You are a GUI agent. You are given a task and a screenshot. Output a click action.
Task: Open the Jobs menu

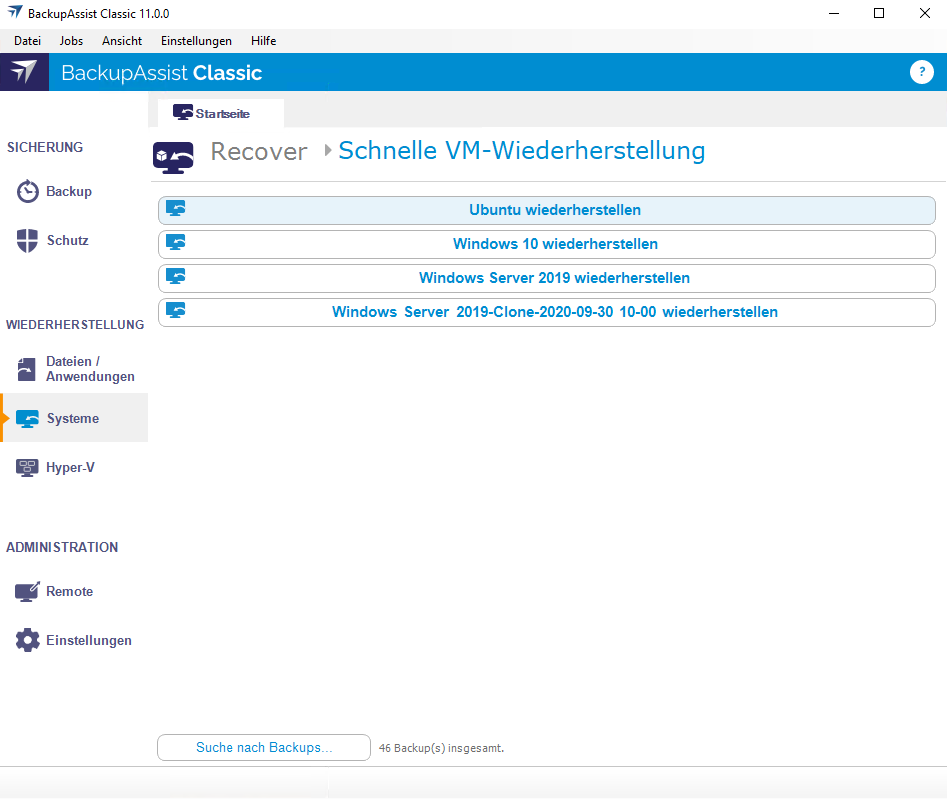point(72,41)
